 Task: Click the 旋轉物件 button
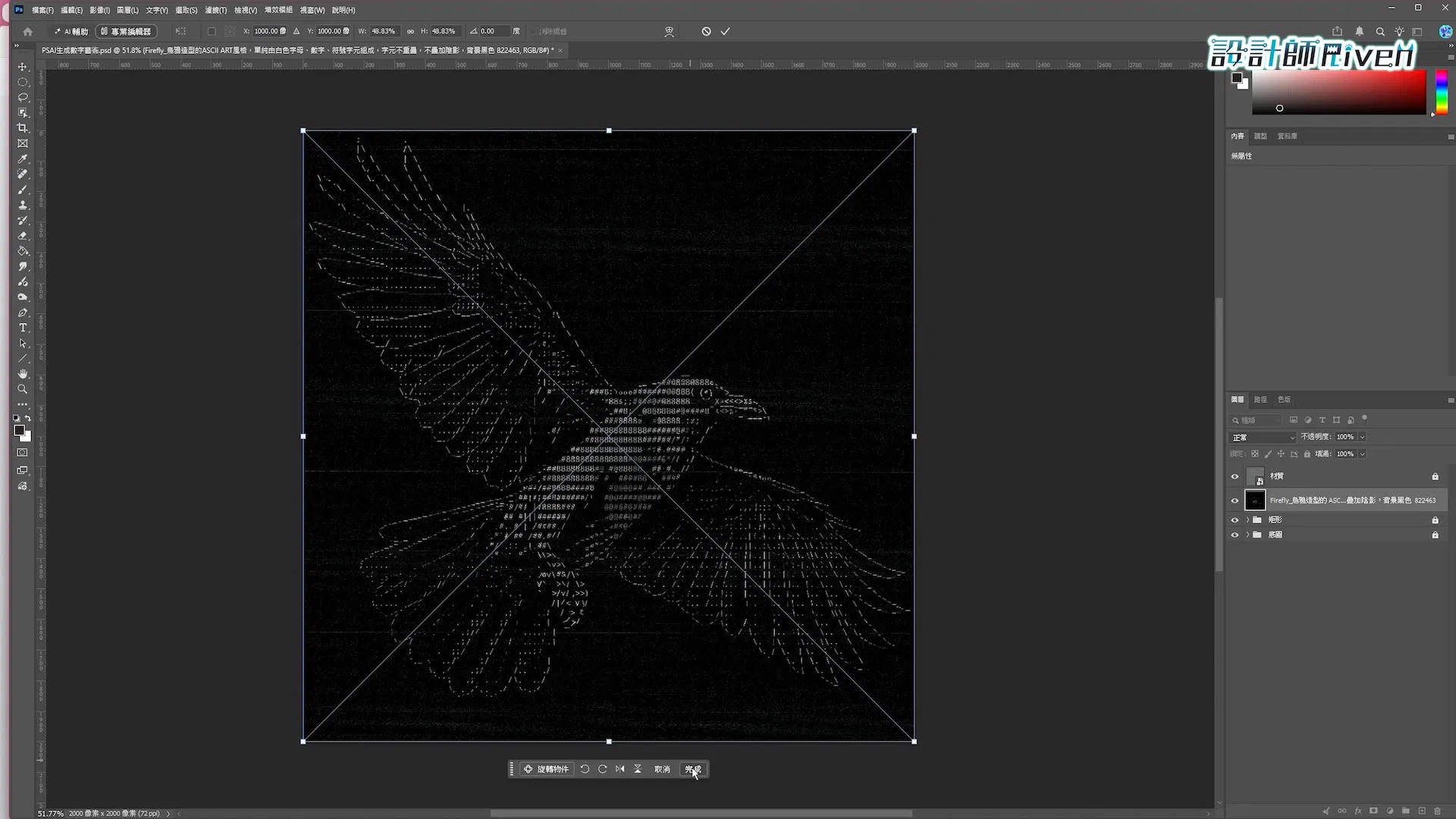click(x=547, y=769)
